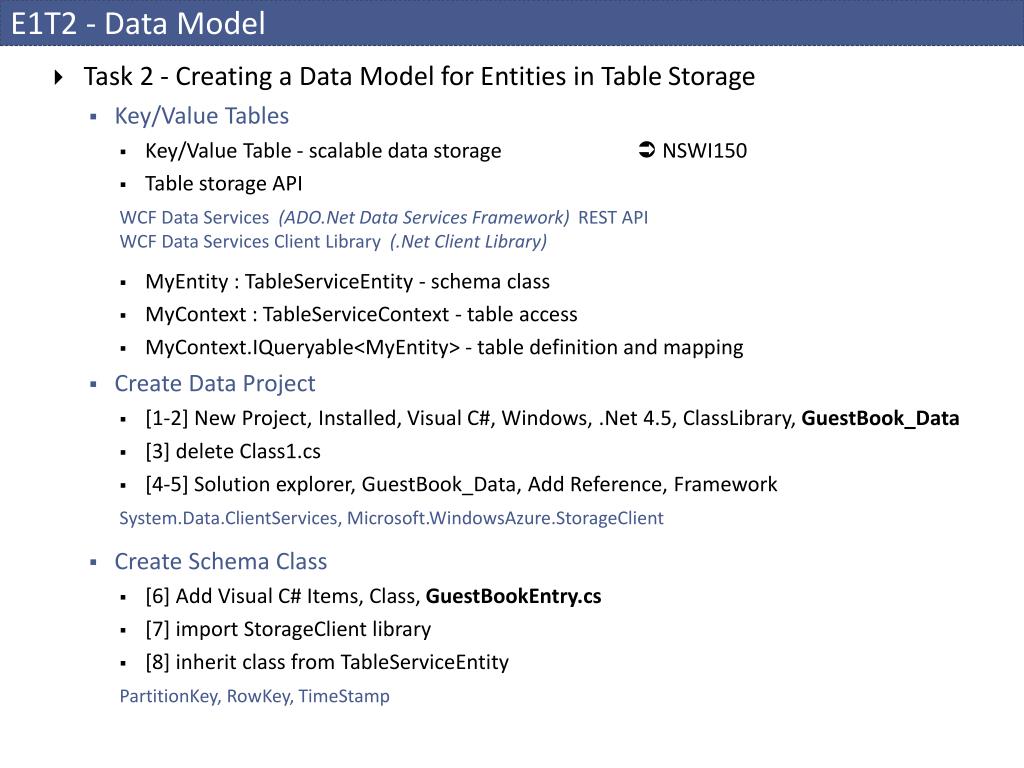Screen dimensions: 1024x768
Task: Click the triangle bullet before Task 2
Action: coord(59,78)
